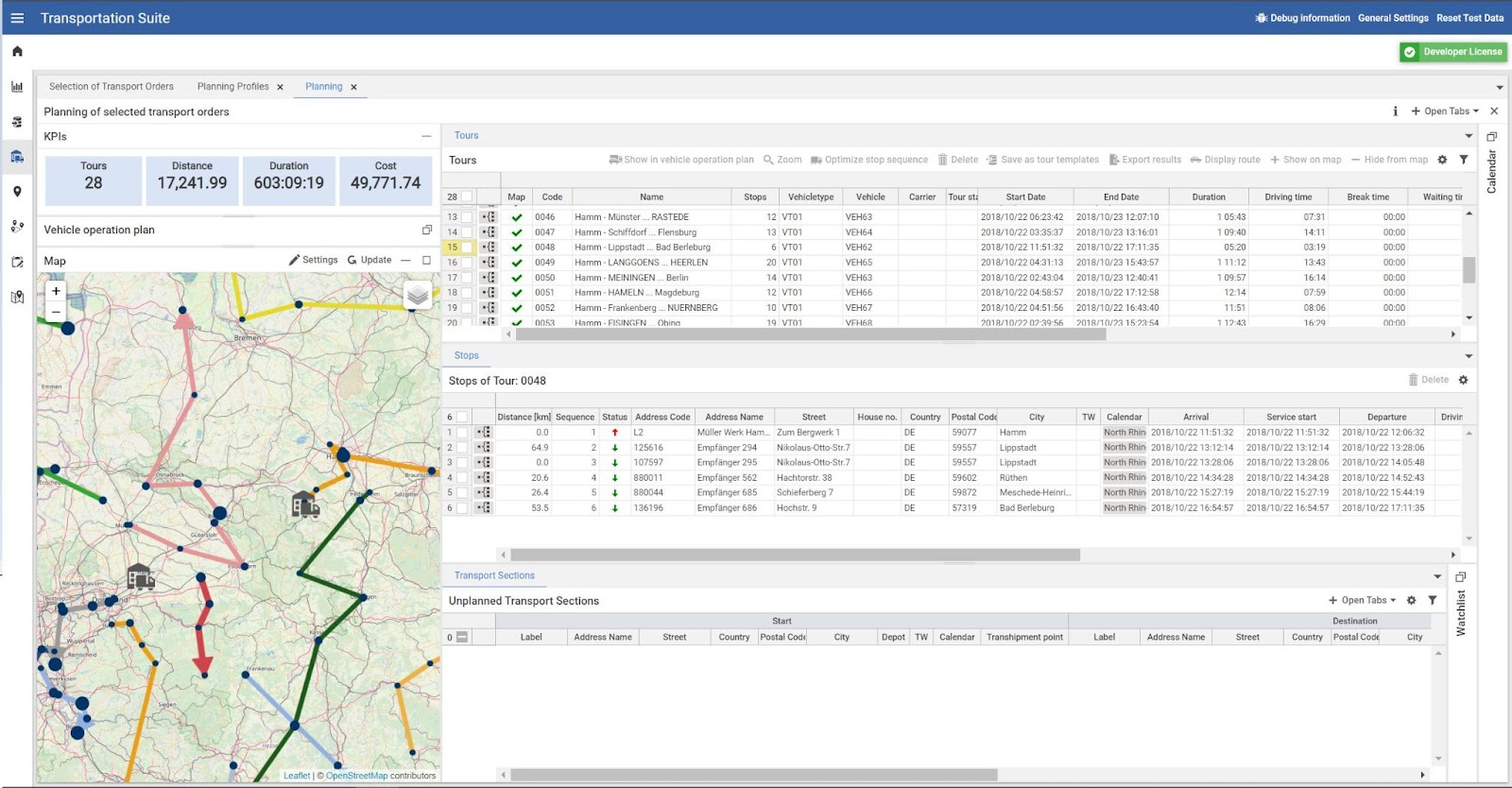Collapse the KPIs panel
The width and height of the screenshot is (1512, 788).
(x=426, y=136)
